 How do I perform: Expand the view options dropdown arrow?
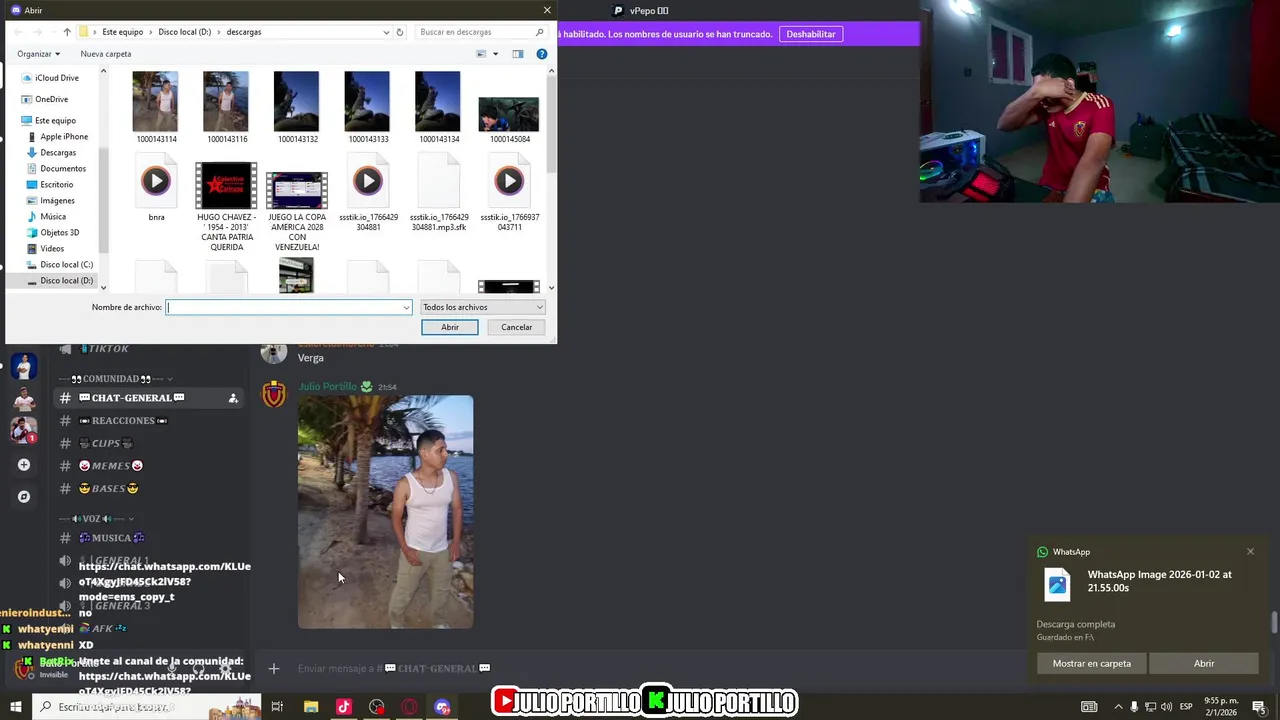click(495, 54)
